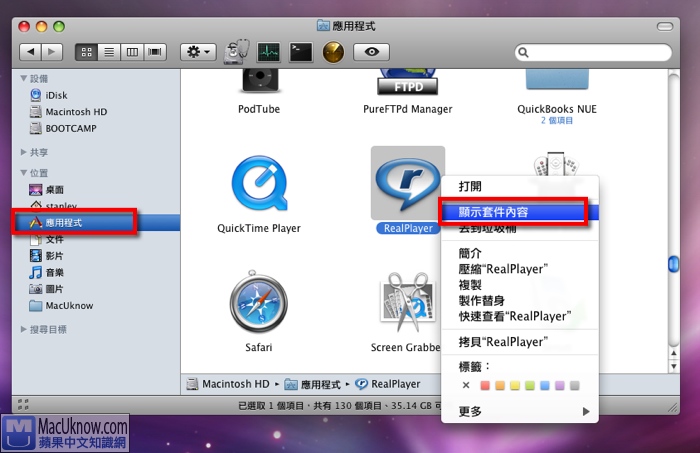Switch to list view mode
This screenshot has width=700, height=453.
point(109,52)
